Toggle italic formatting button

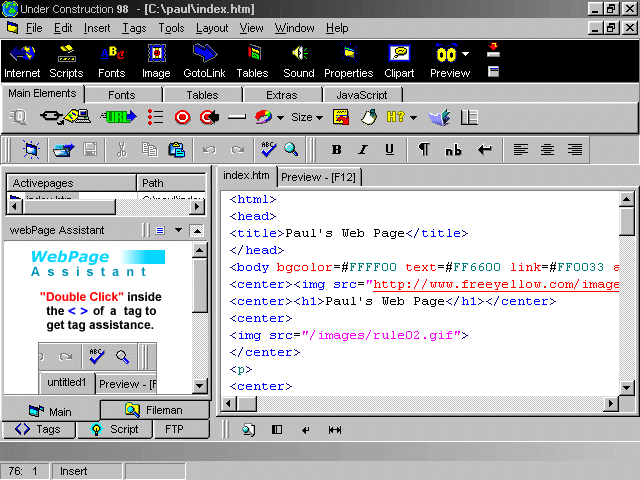tap(363, 150)
